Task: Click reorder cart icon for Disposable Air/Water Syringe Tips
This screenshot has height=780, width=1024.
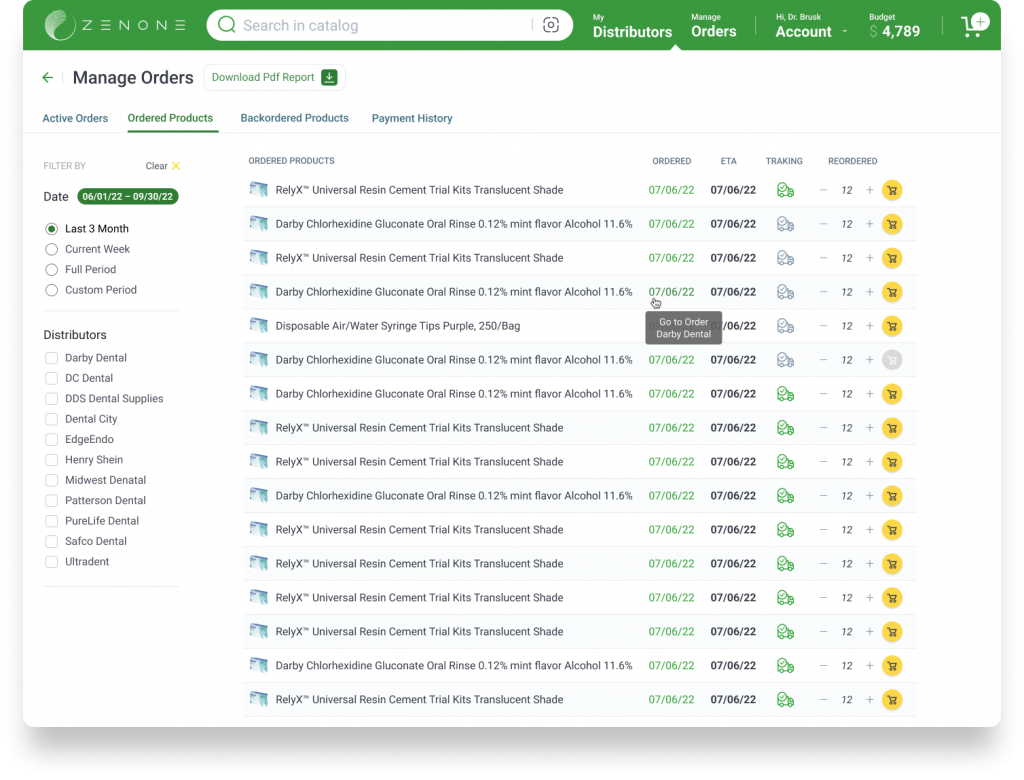Action: (892, 326)
